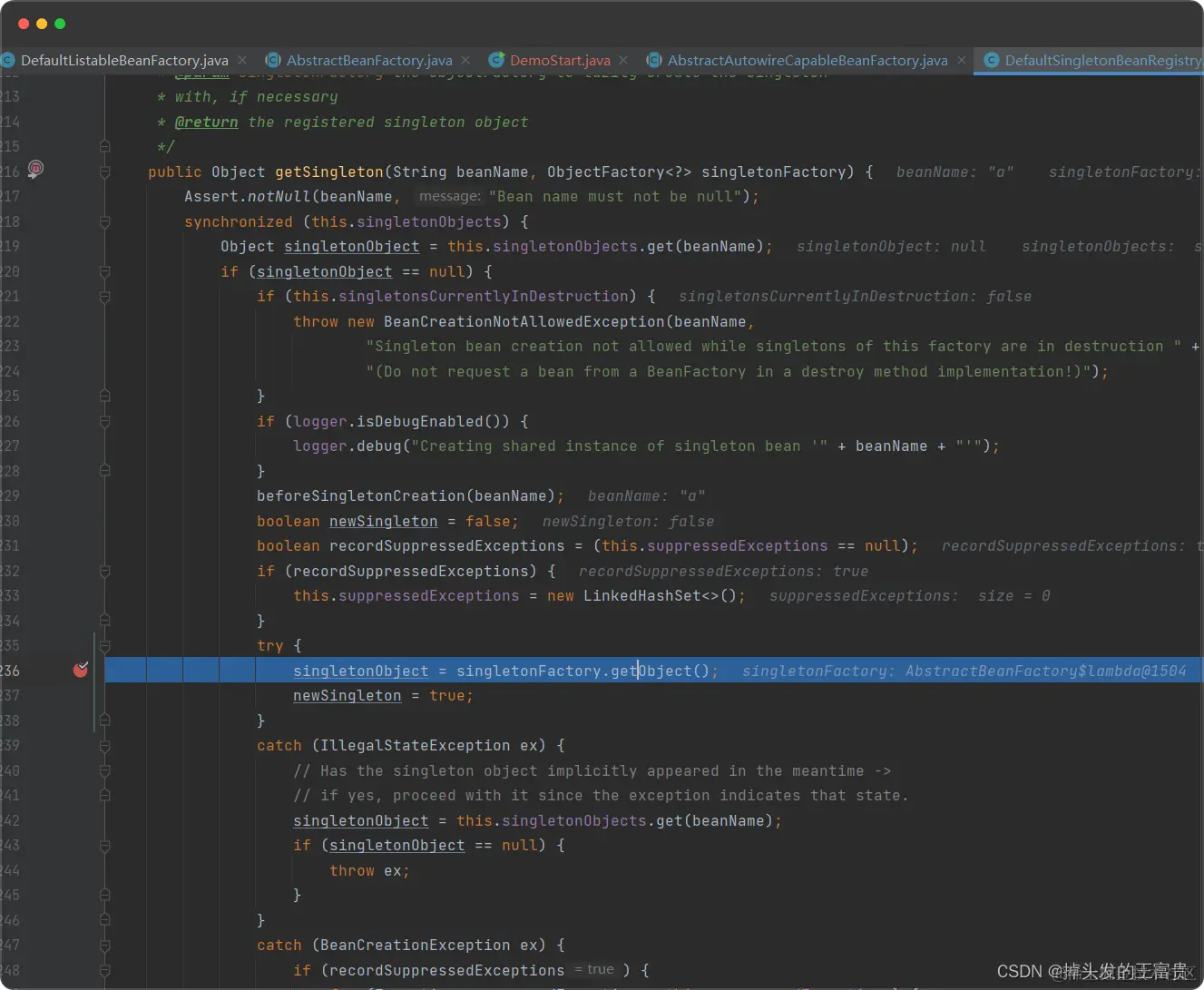Viewport: 1204px width, 990px height.
Task: Toggle the method breakpoint icon beside getSingleton
Action: [x=35, y=169]
